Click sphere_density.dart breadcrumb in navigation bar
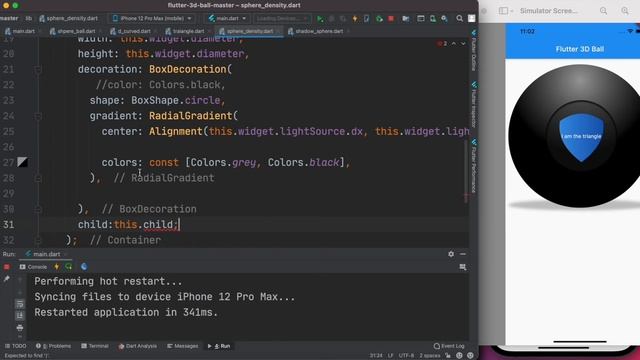This screenshot has width=640, height=360. tap(69, 18)
